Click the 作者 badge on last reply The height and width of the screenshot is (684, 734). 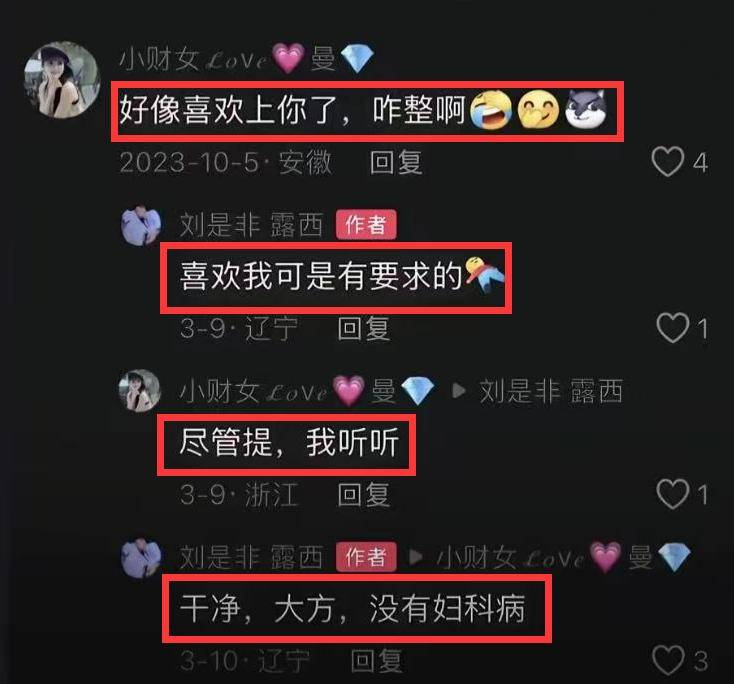tap(366, 557)
